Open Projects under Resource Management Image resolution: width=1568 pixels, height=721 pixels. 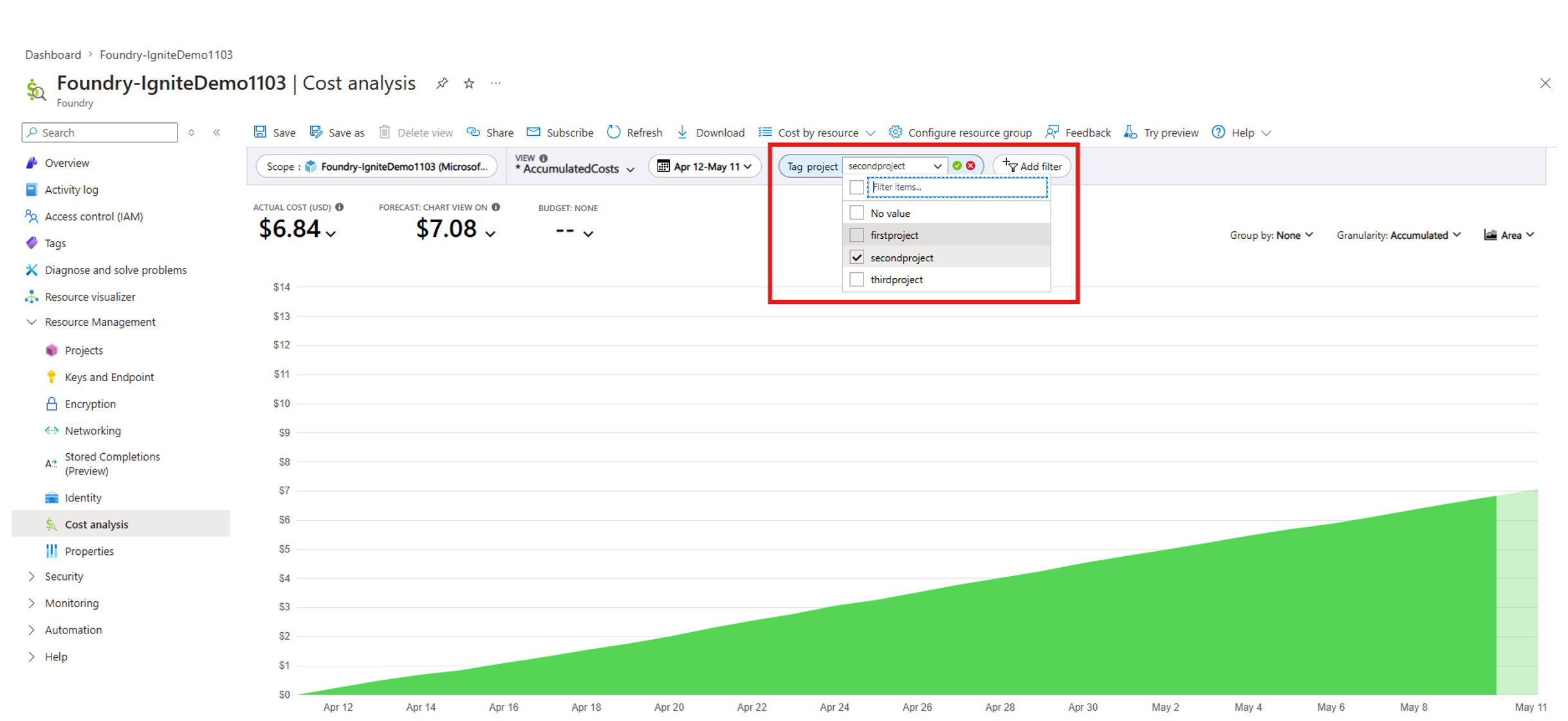tap(84, 350)
